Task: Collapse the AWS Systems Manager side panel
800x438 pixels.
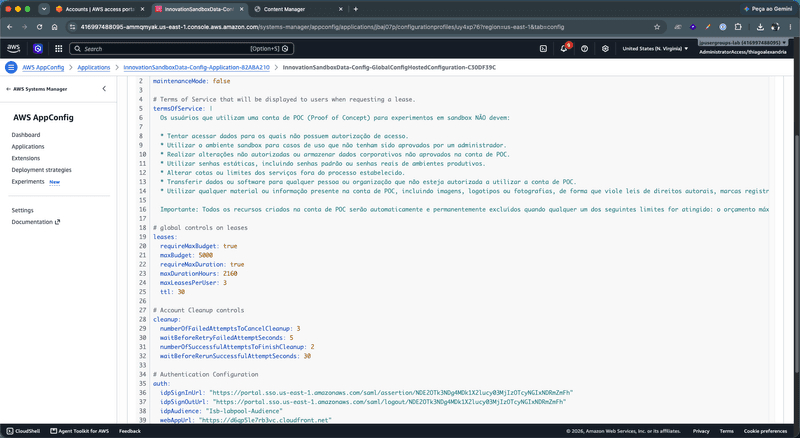Action: [x=104, y=89]
